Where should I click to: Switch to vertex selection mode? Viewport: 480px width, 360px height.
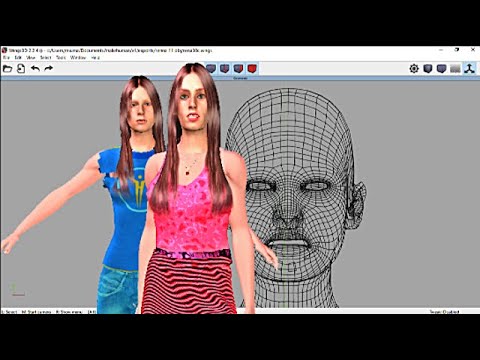pos(211,69)
